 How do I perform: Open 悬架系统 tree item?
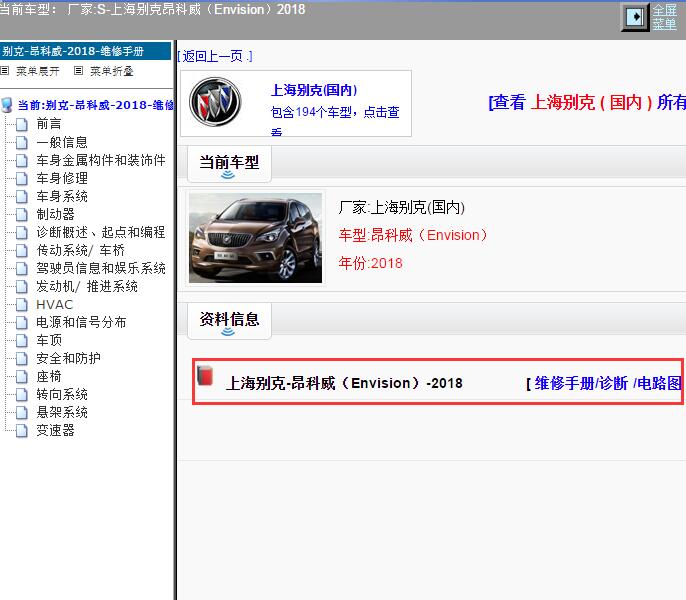pos(62,412)
